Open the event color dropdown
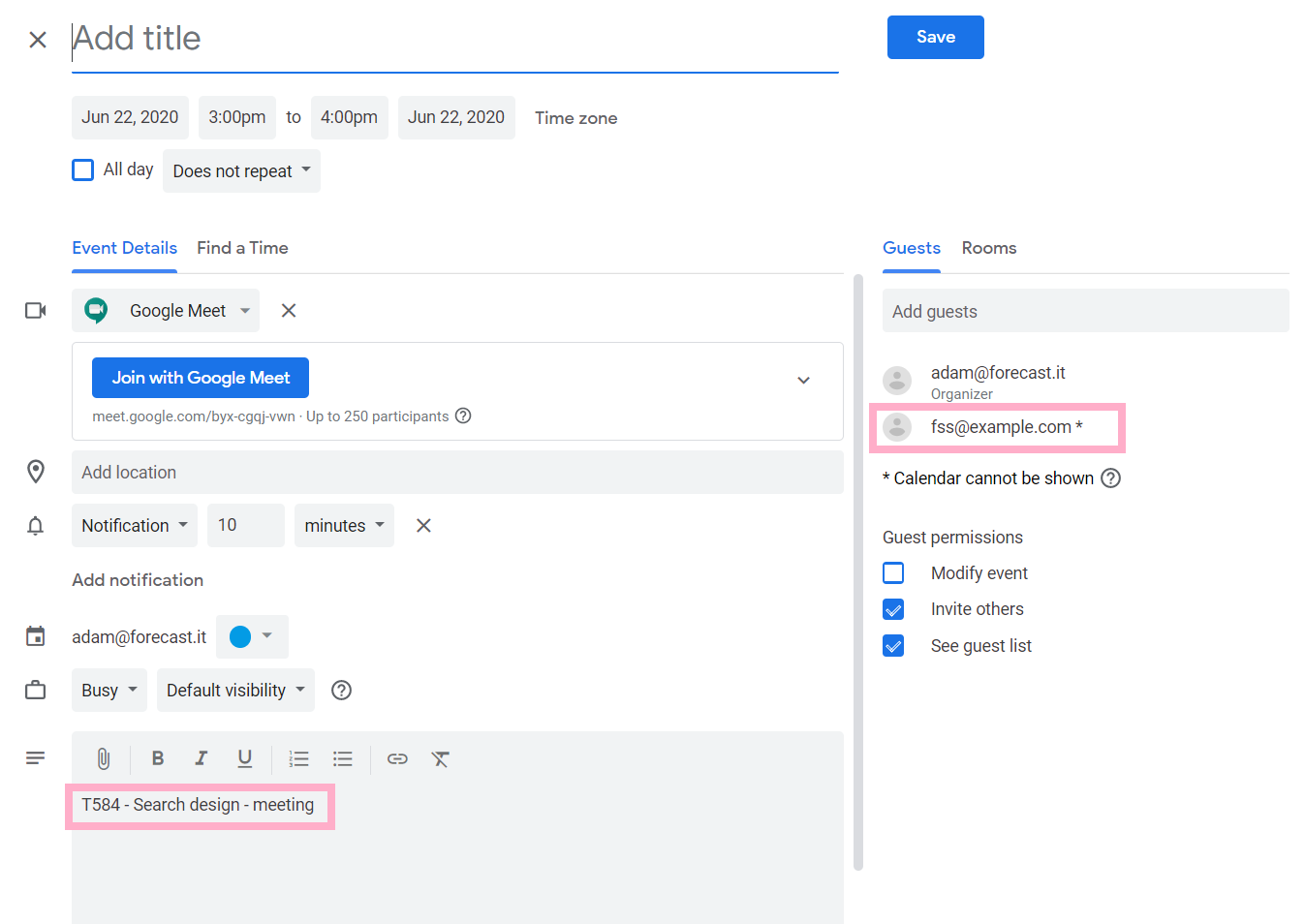 252,636
